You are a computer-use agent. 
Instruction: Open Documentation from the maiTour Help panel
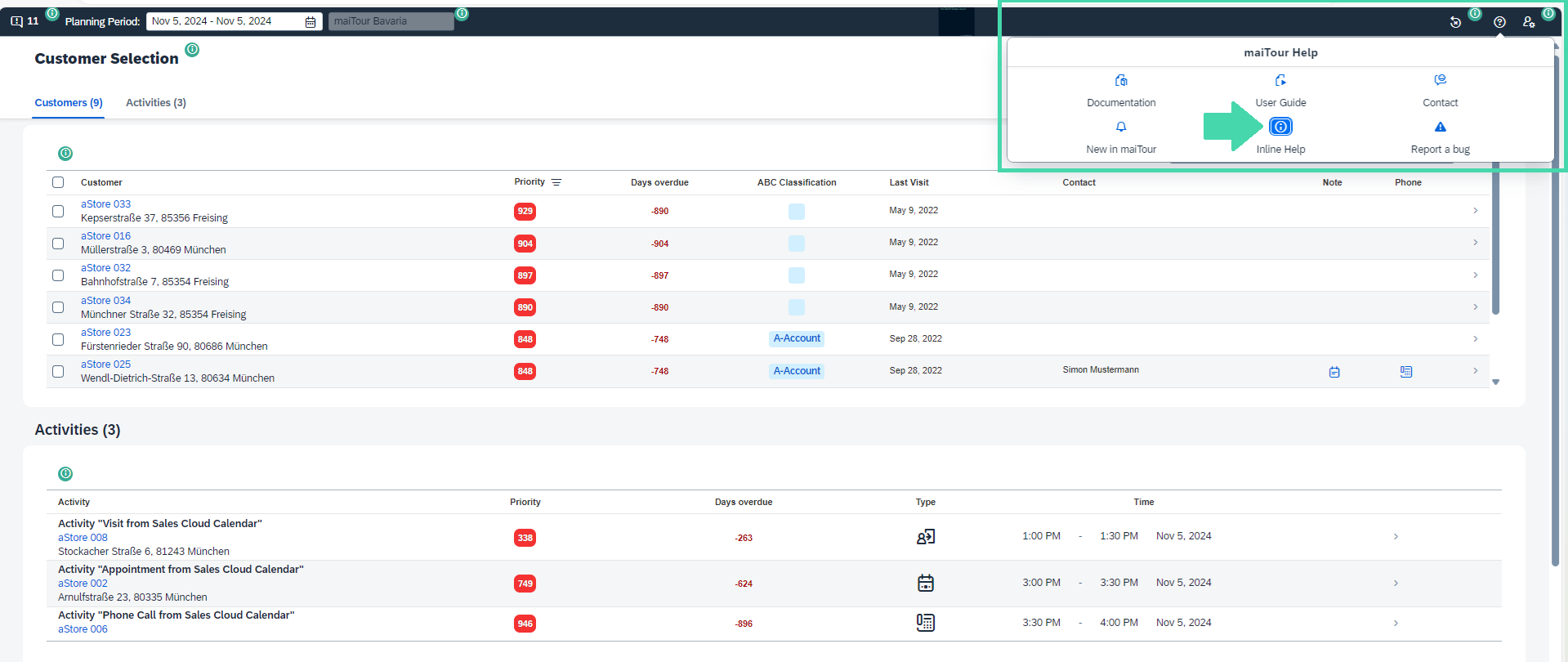1121,90
